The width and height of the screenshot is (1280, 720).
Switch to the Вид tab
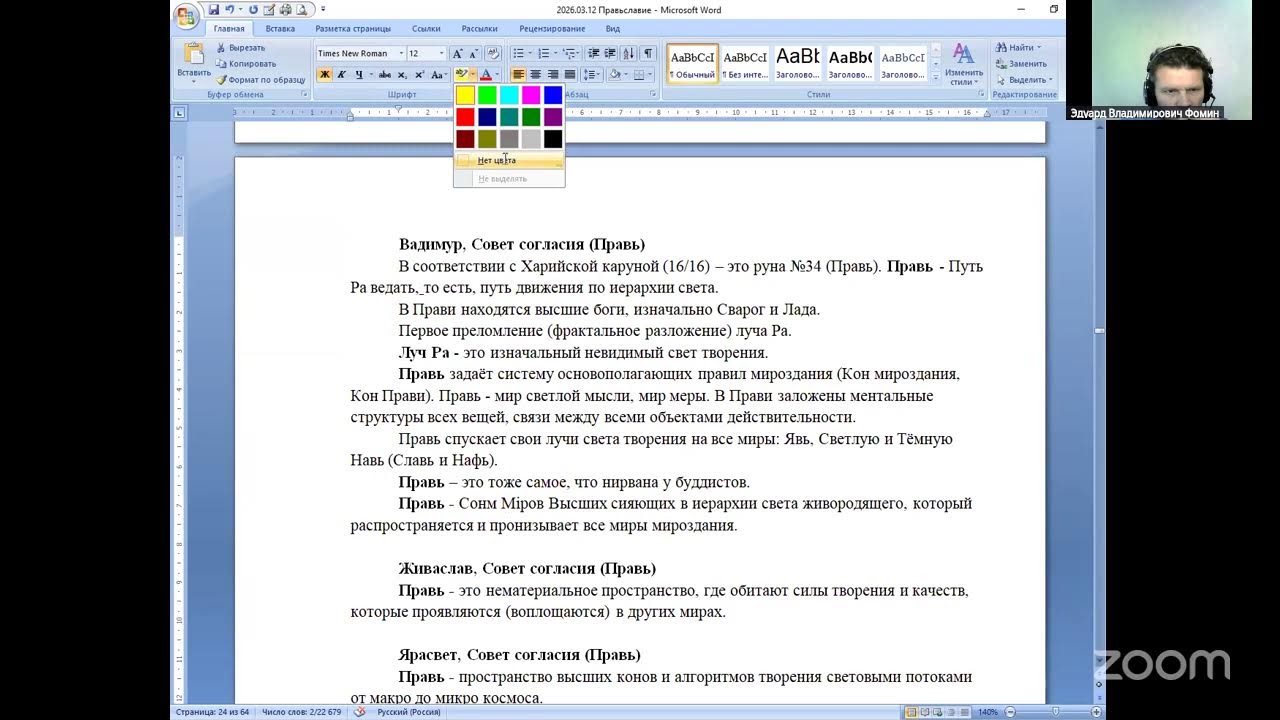click(613, 29)
